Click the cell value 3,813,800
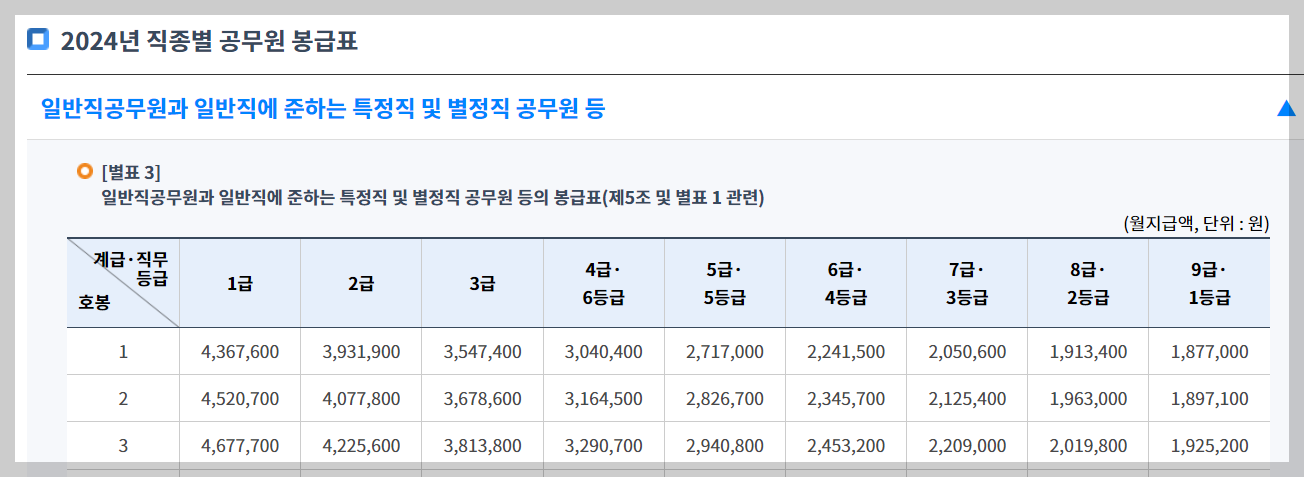Screen dimensions: 1304x477 point(482,446)
